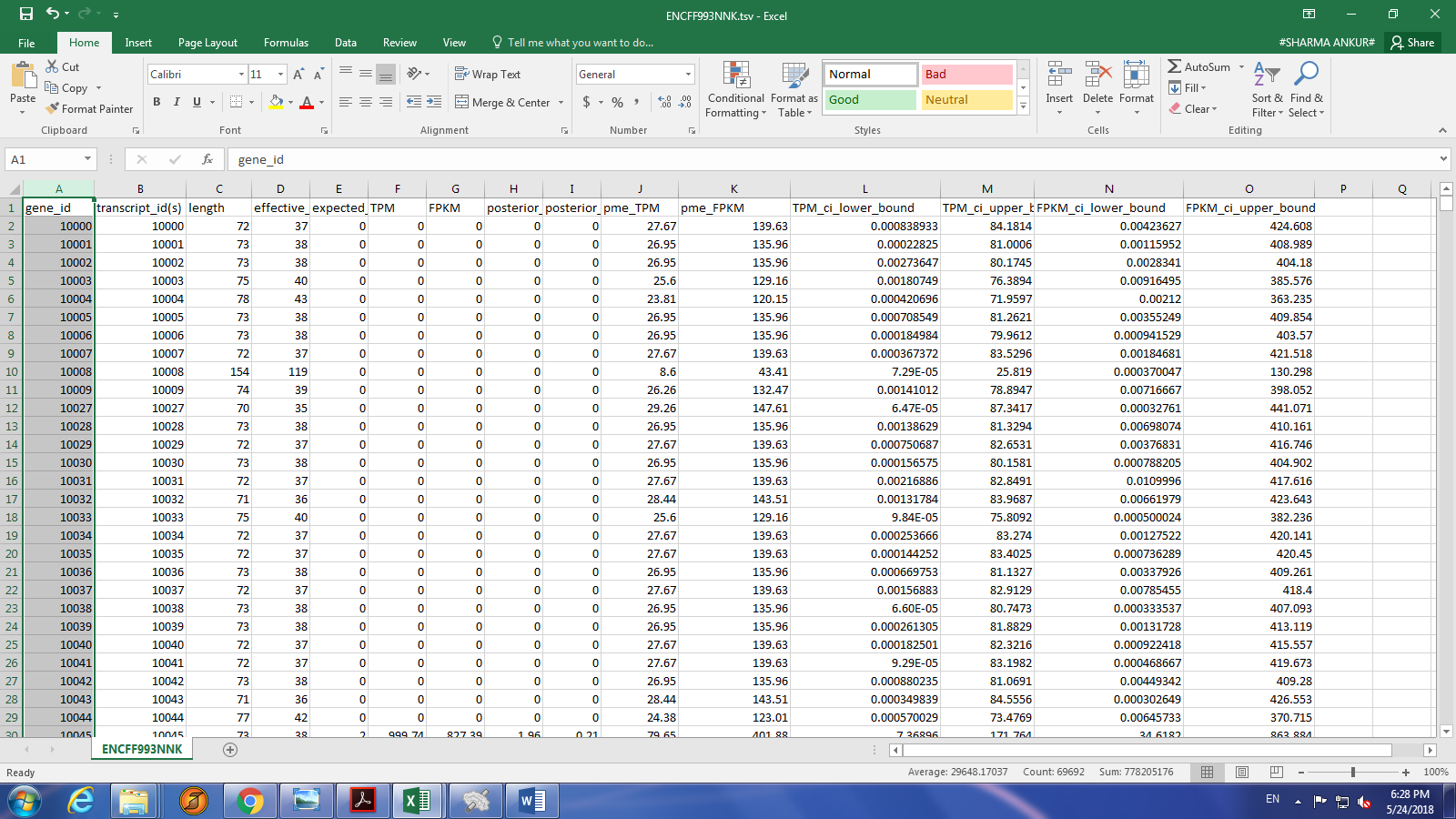Click Increase Font Size icon

(x=298, y=75)
